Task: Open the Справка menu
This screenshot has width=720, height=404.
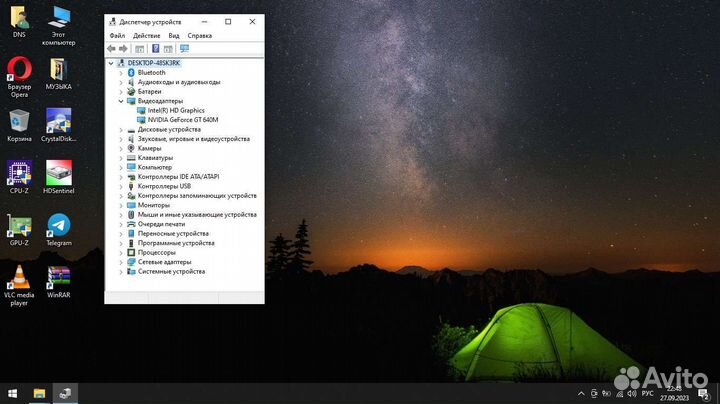Action: click(x=199, y=35)
